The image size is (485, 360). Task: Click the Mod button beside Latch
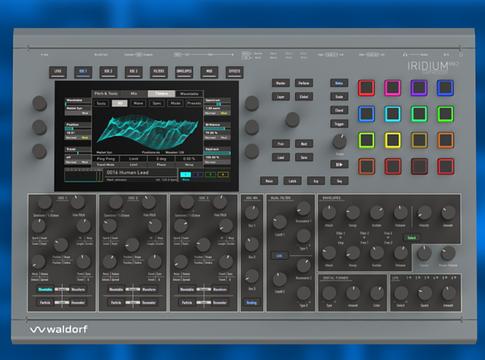[269, 181]
